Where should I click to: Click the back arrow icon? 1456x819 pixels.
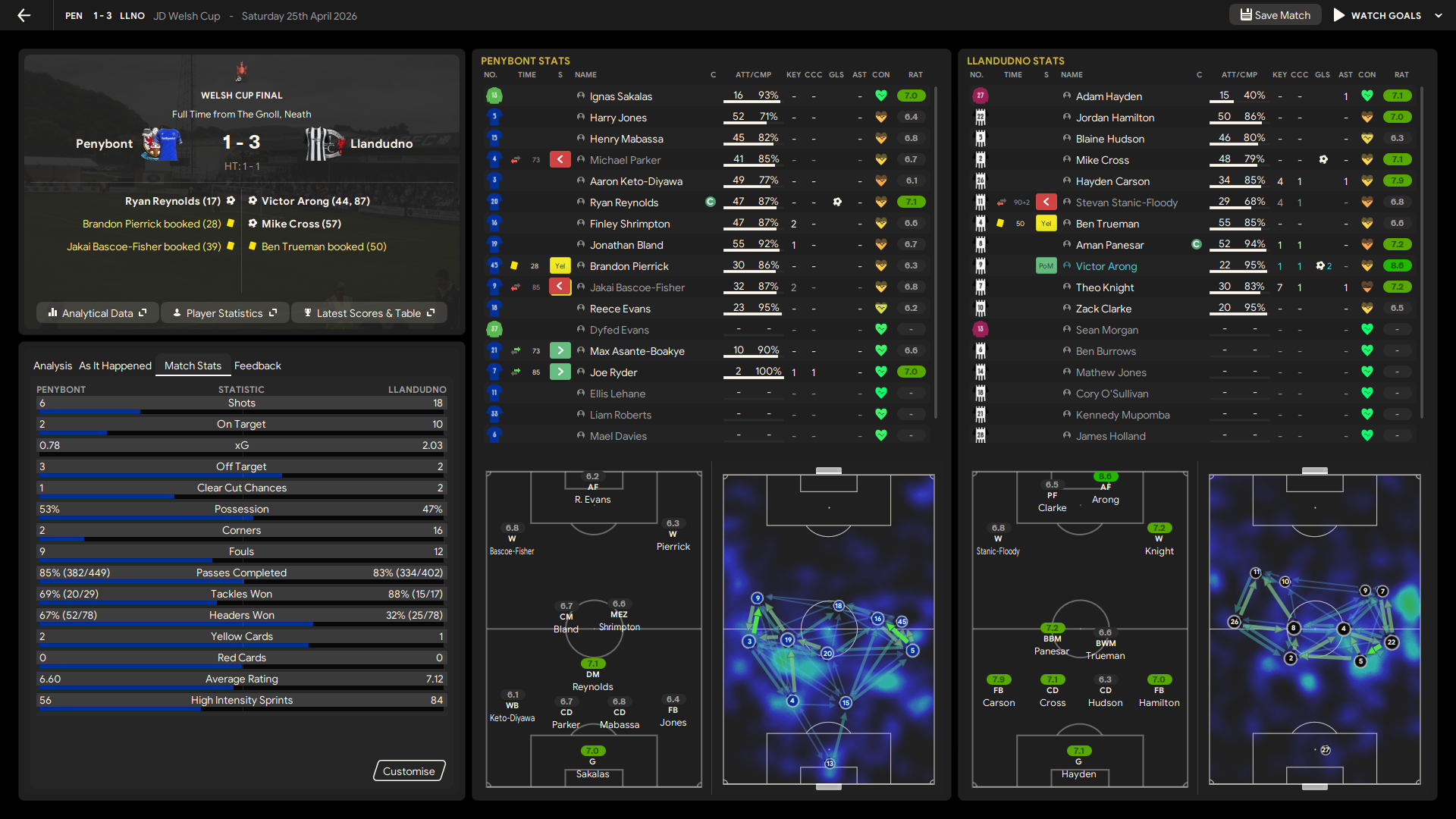24,15
